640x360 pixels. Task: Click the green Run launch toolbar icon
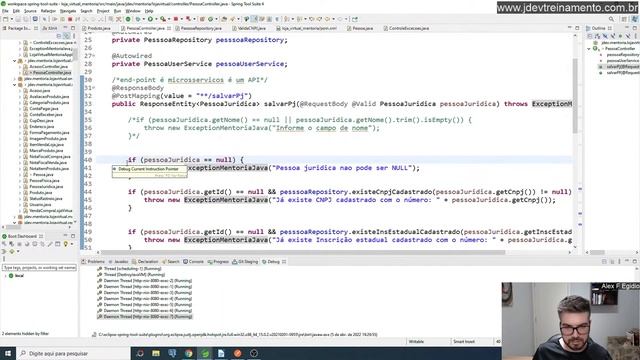(x=150, y=19)
